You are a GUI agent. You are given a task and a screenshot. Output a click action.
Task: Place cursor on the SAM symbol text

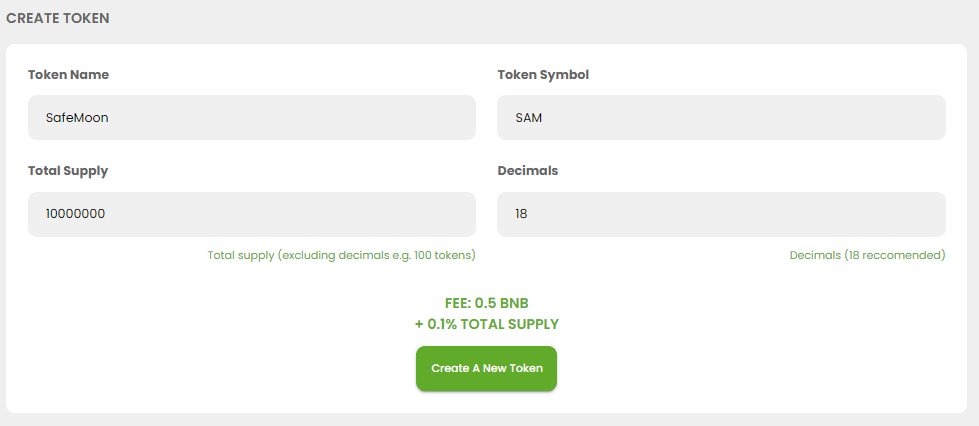tap(529, 117)
